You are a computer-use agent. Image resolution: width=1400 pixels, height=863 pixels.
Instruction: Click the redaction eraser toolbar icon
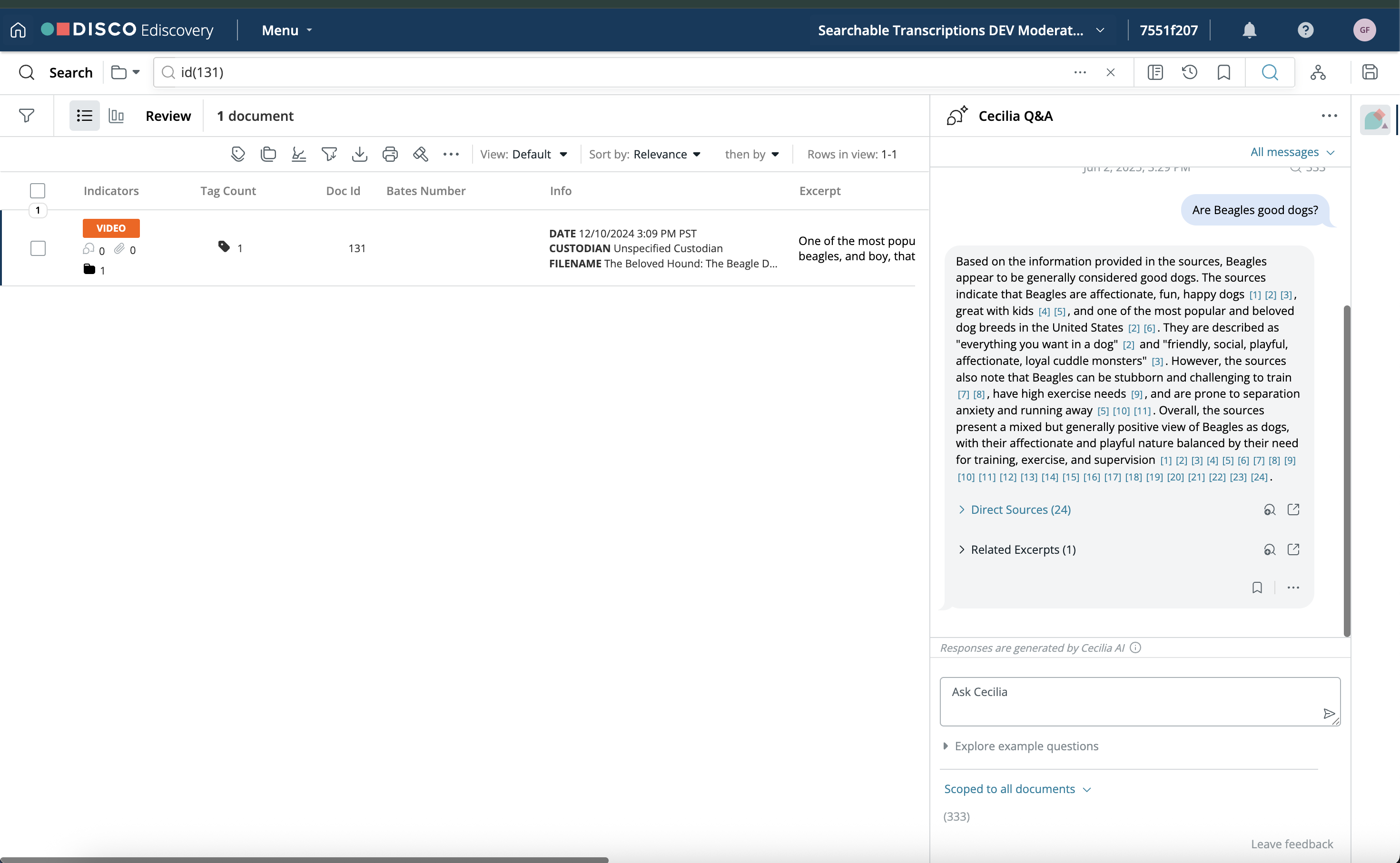421,154
